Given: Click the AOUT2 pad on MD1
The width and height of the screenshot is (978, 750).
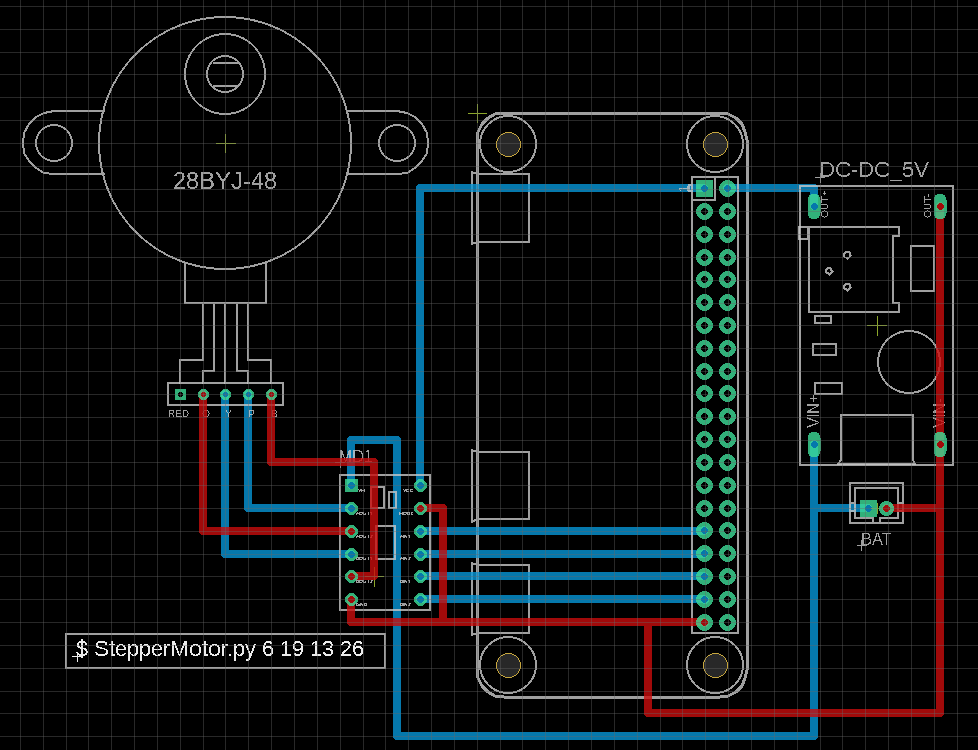Looking at the screenshot, I should [351, 532].
